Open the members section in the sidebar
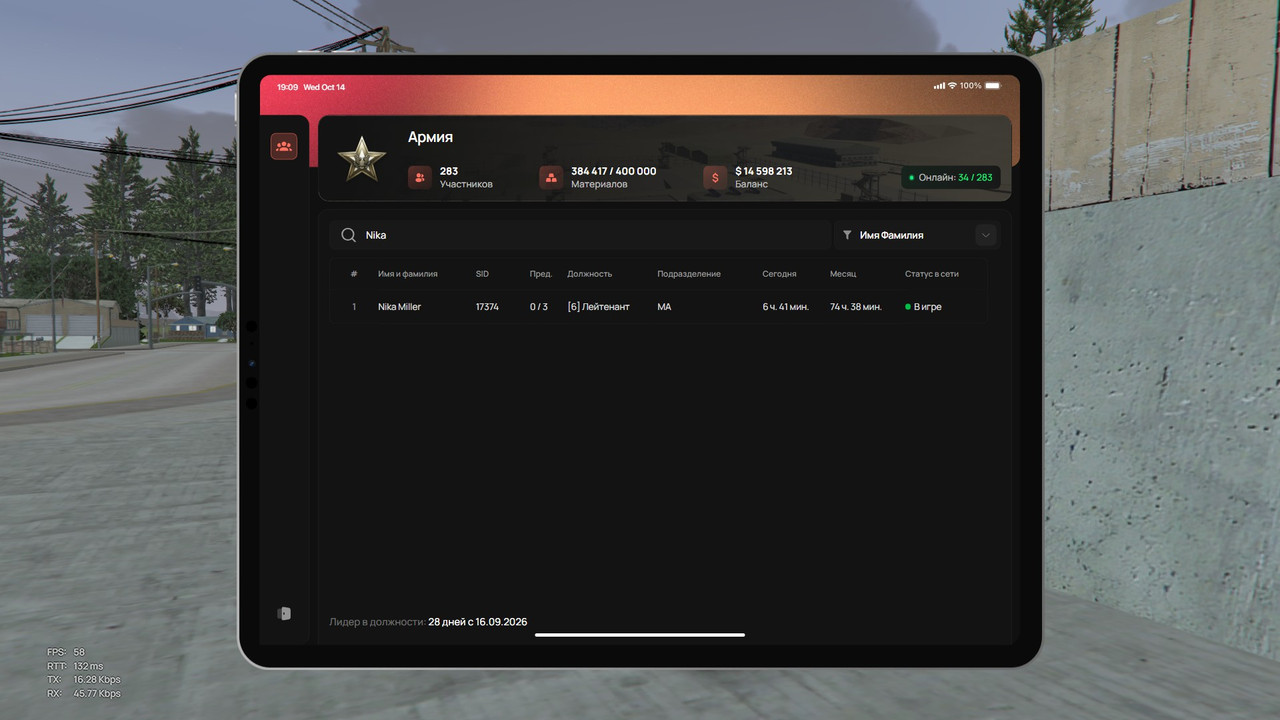This screenshot has width=1280, height=720. pos(284,147)
